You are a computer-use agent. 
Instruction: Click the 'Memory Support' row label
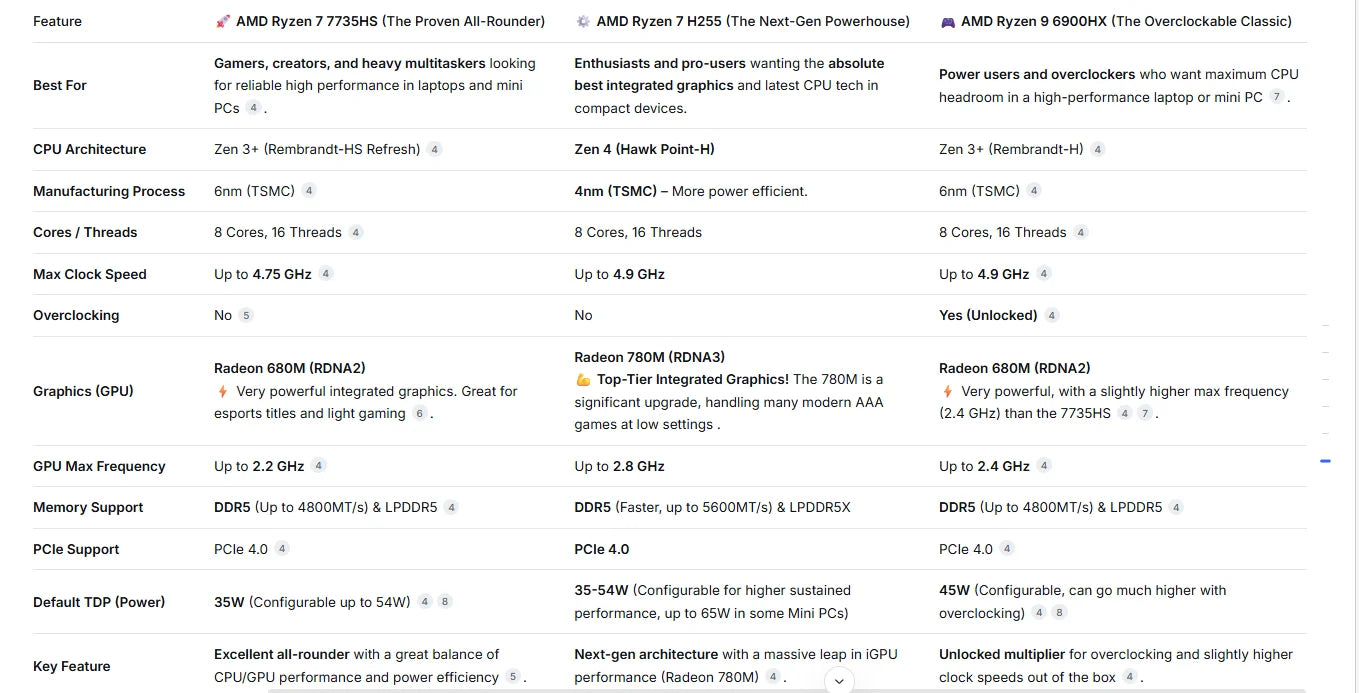click(x=88, y=507)
